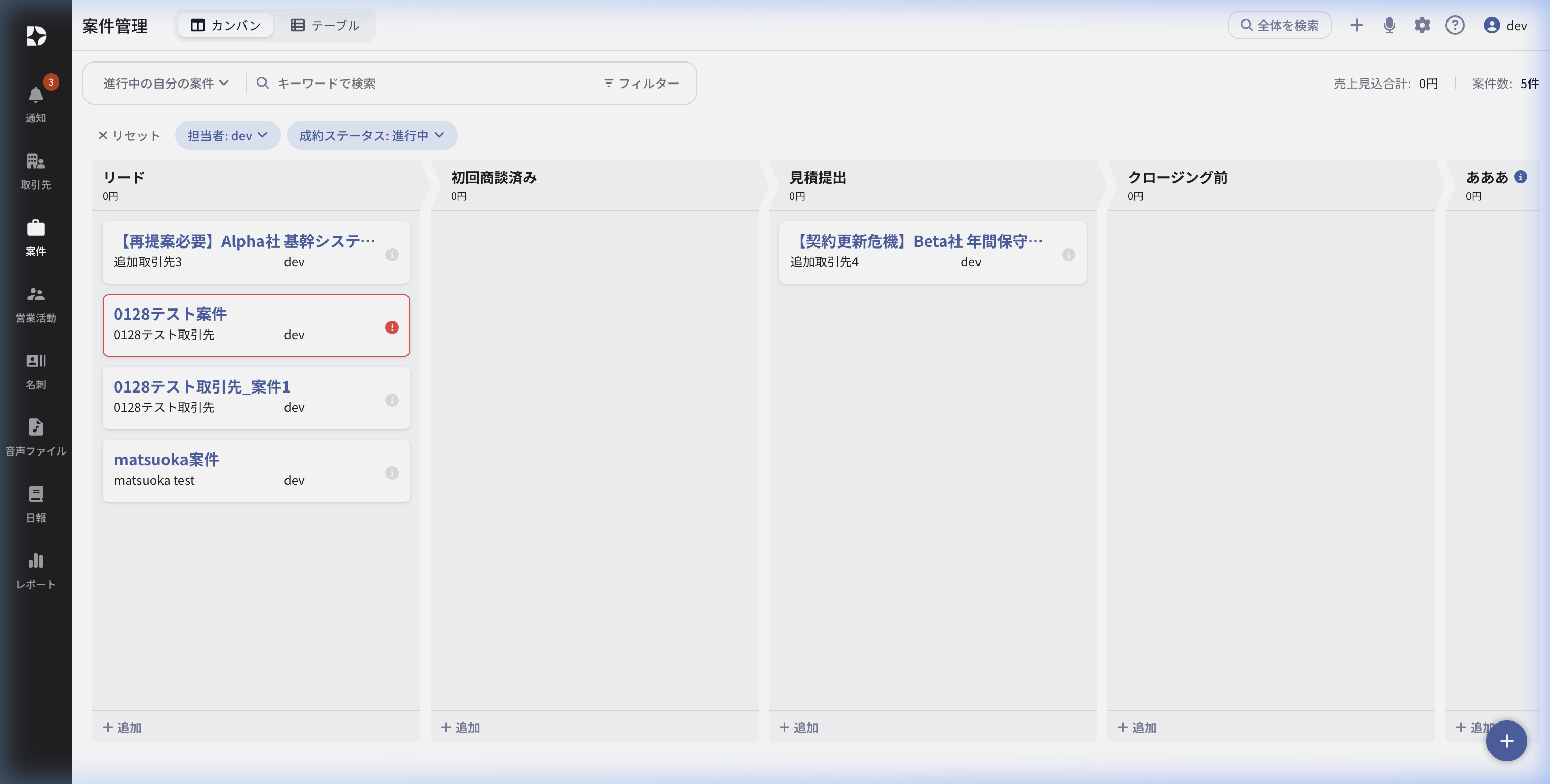
Task: Open the settings gear icon
Action: tap(1422, 25)
